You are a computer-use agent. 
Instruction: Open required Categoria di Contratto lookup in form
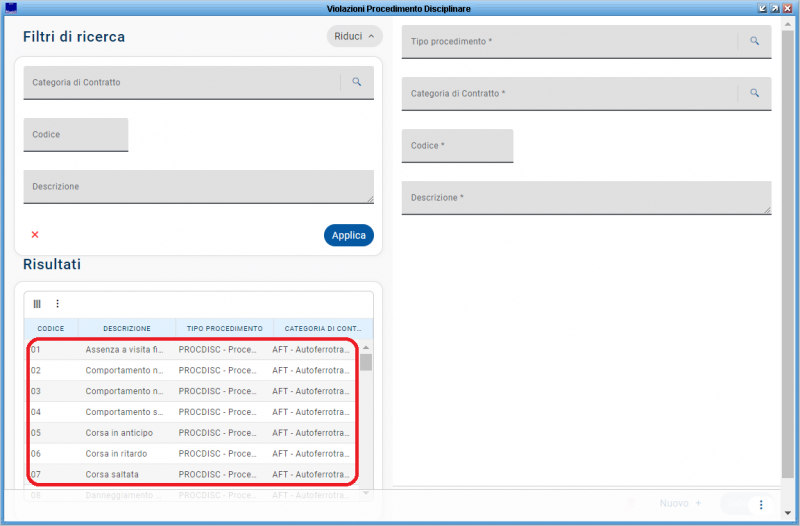(754, 93)
